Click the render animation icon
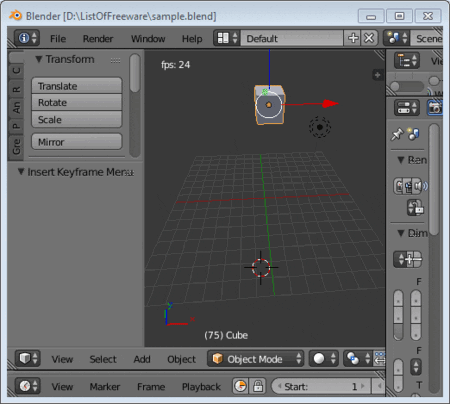Screen dimensions: 450x404 [409, 186]
